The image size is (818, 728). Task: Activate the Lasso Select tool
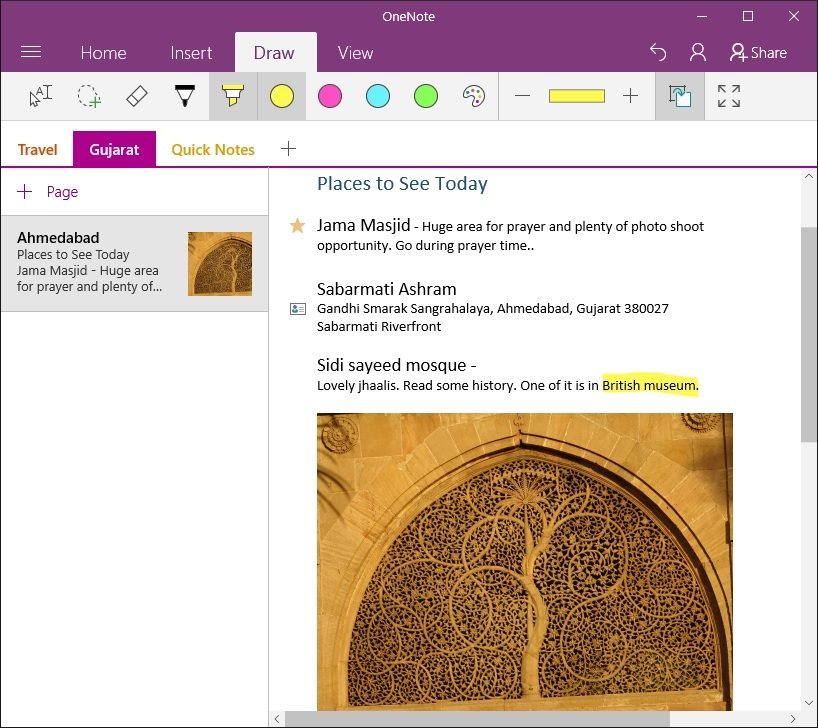tap(89, 96)
